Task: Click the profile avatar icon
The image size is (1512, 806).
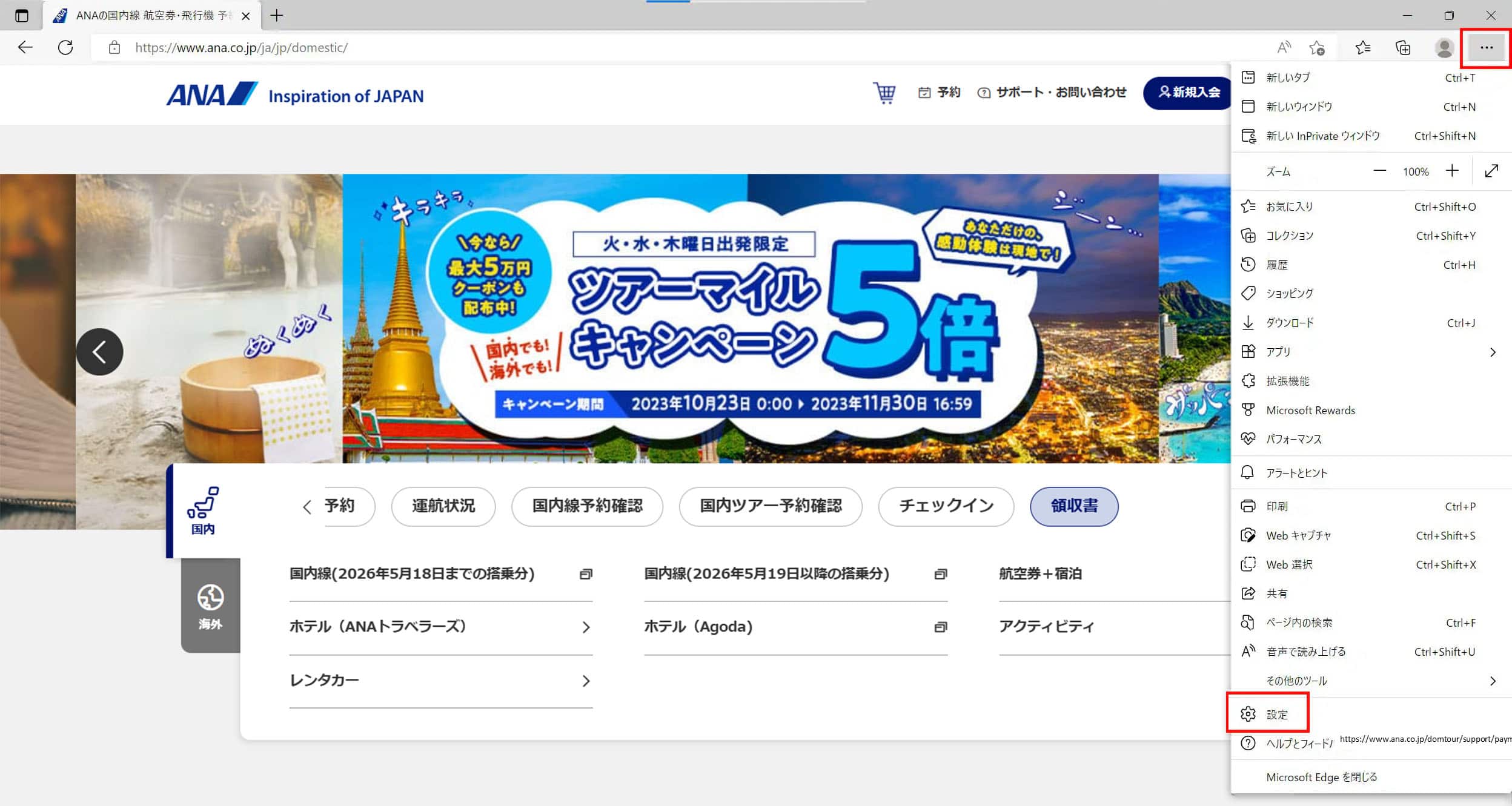Action: click(x=1444, y=48)
